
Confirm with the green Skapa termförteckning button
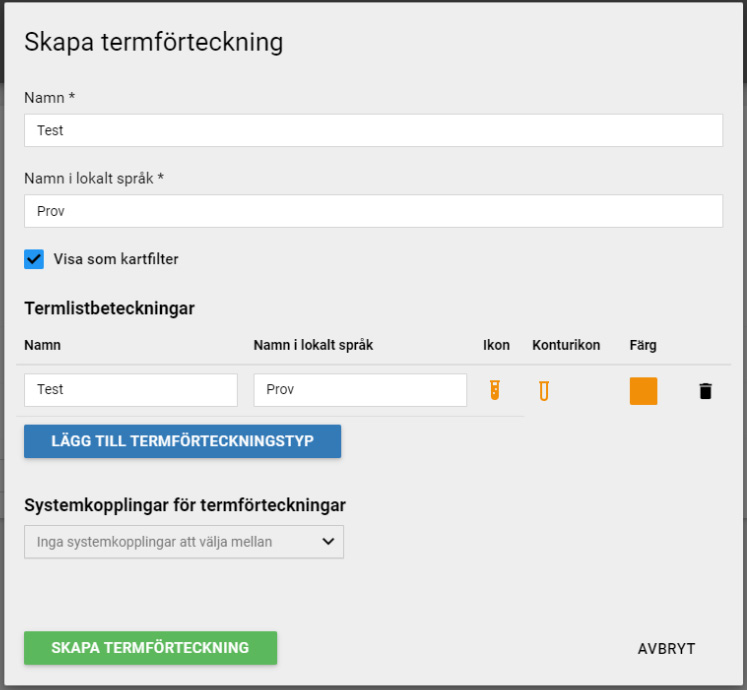tap(151, 648)
